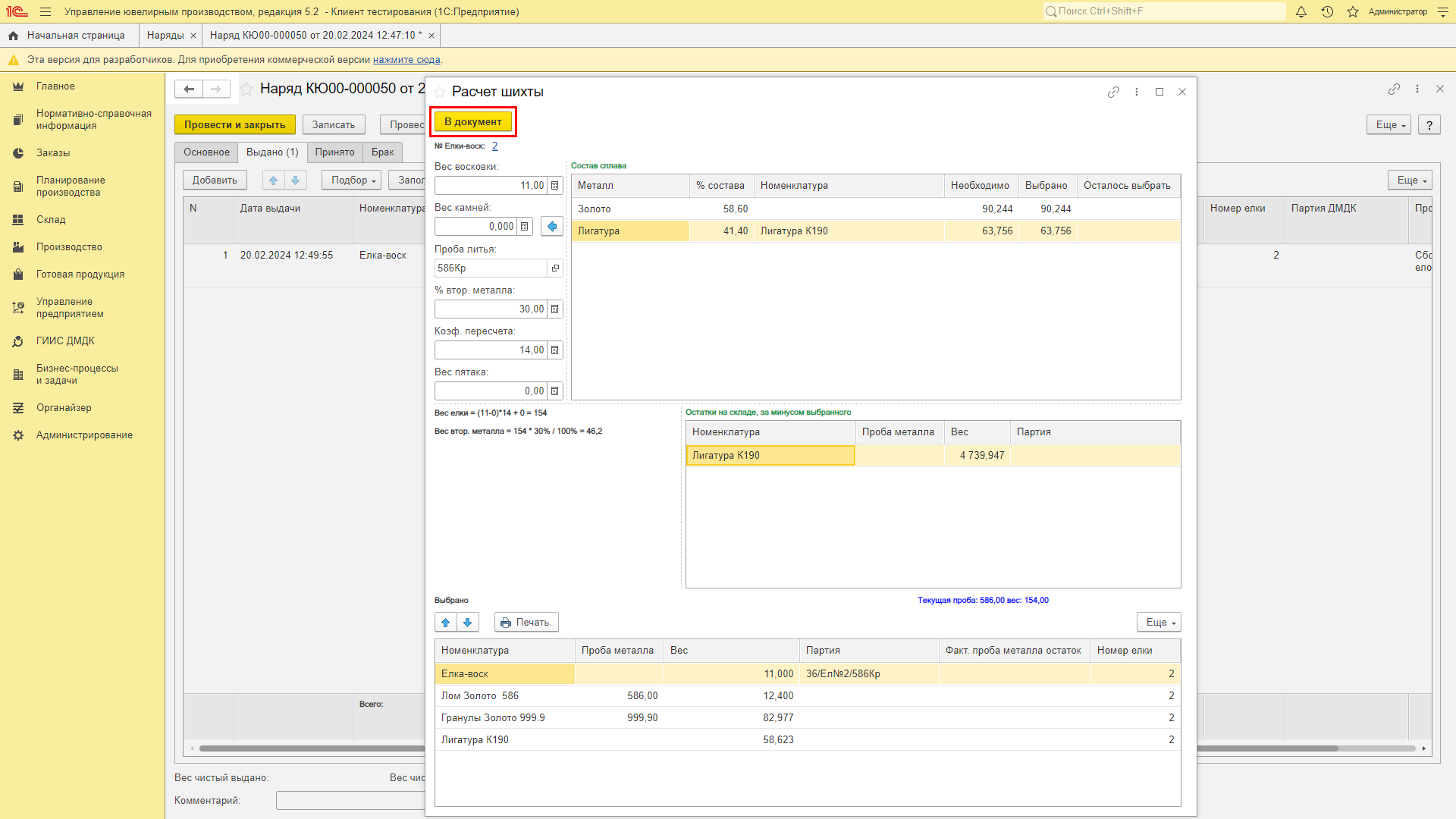Open three-dot menu in Расчет шихты dialog
Image resolution: width=1456 pixels, height=819 pixels.
pos(1137,92)
